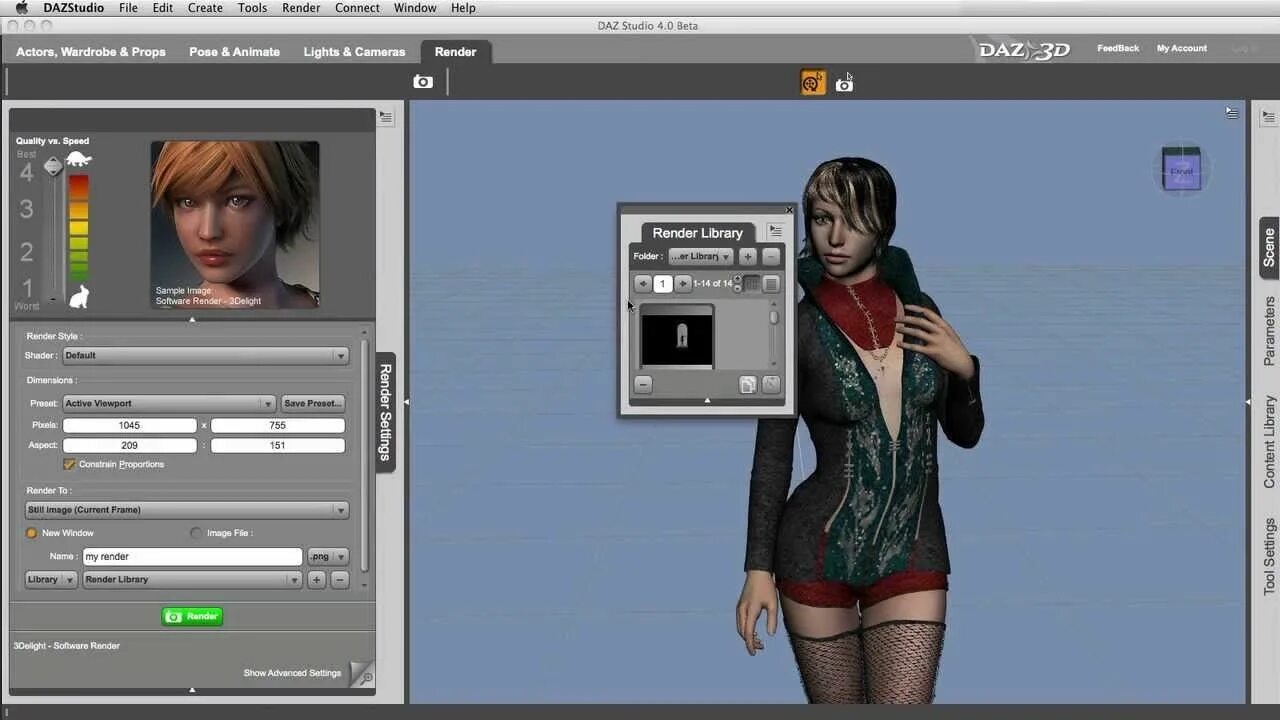The image size is (1280, 720).
Task: Open the Library type dropdown
Action: 51,580
